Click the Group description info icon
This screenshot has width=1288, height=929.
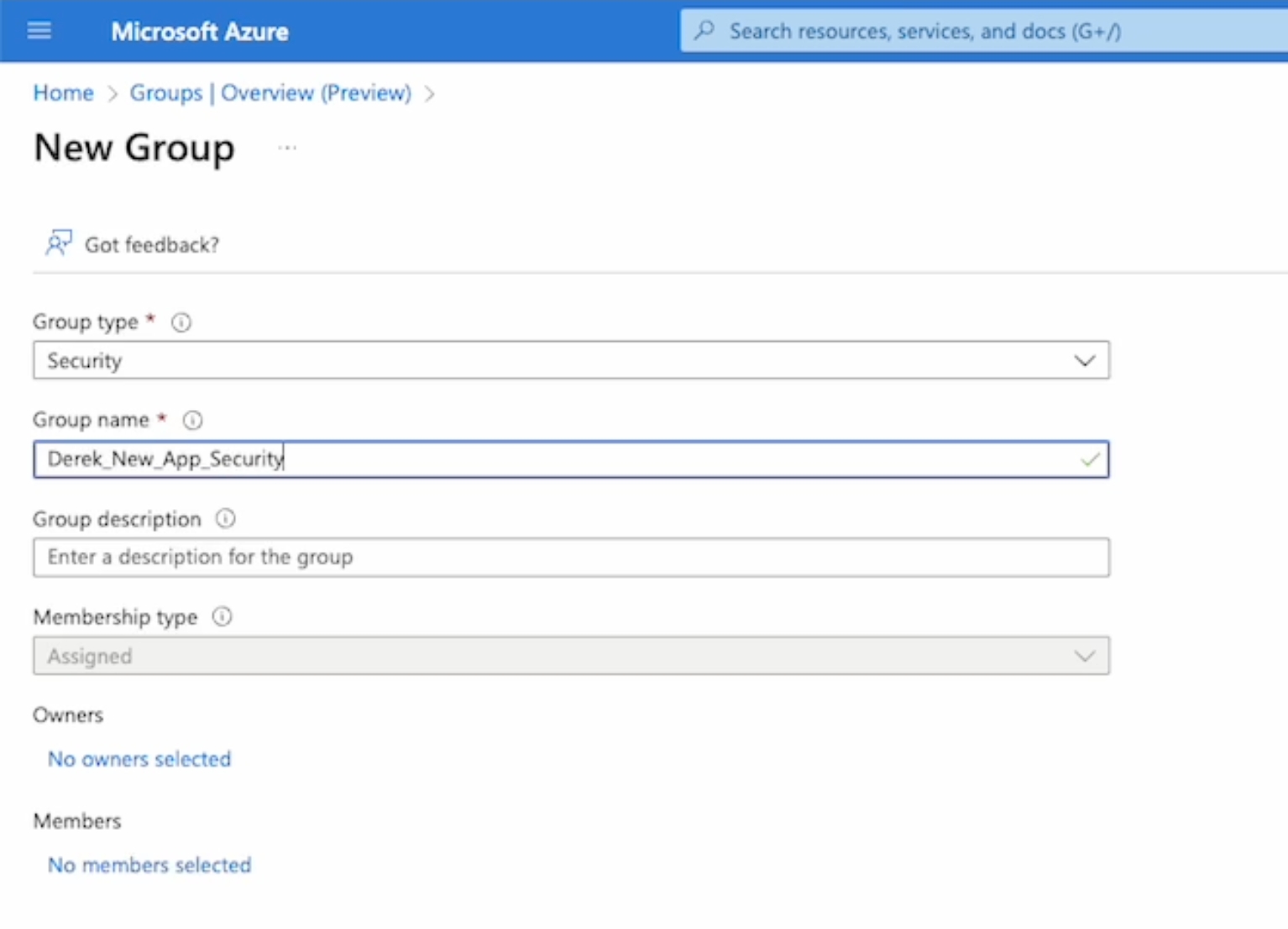225,519
